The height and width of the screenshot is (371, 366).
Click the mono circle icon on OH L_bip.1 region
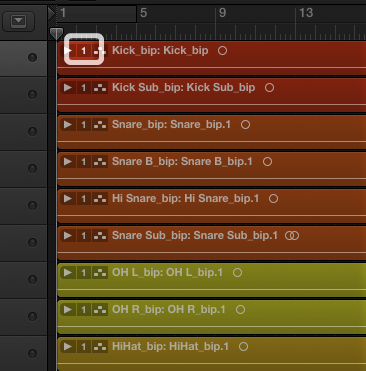pos(237,273)
